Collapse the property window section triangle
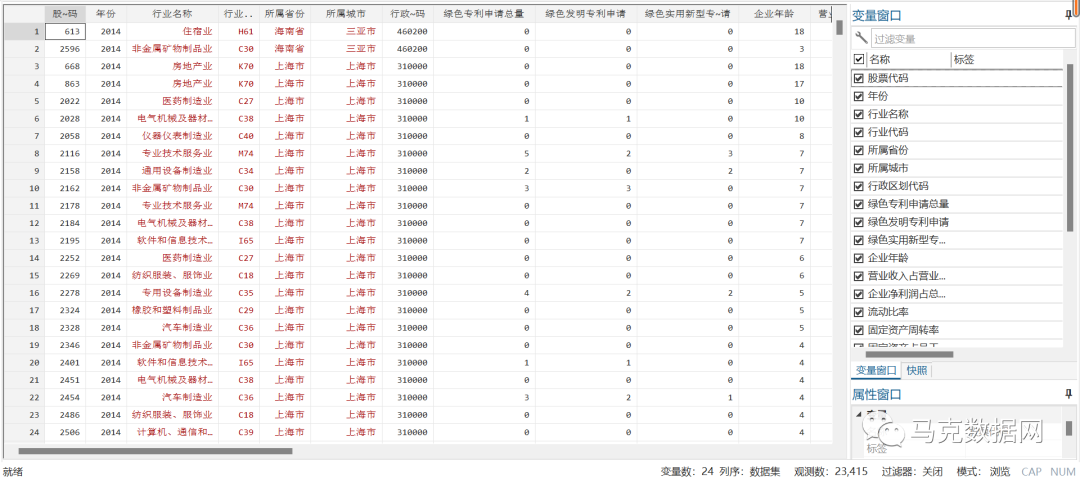 (858, 414)
